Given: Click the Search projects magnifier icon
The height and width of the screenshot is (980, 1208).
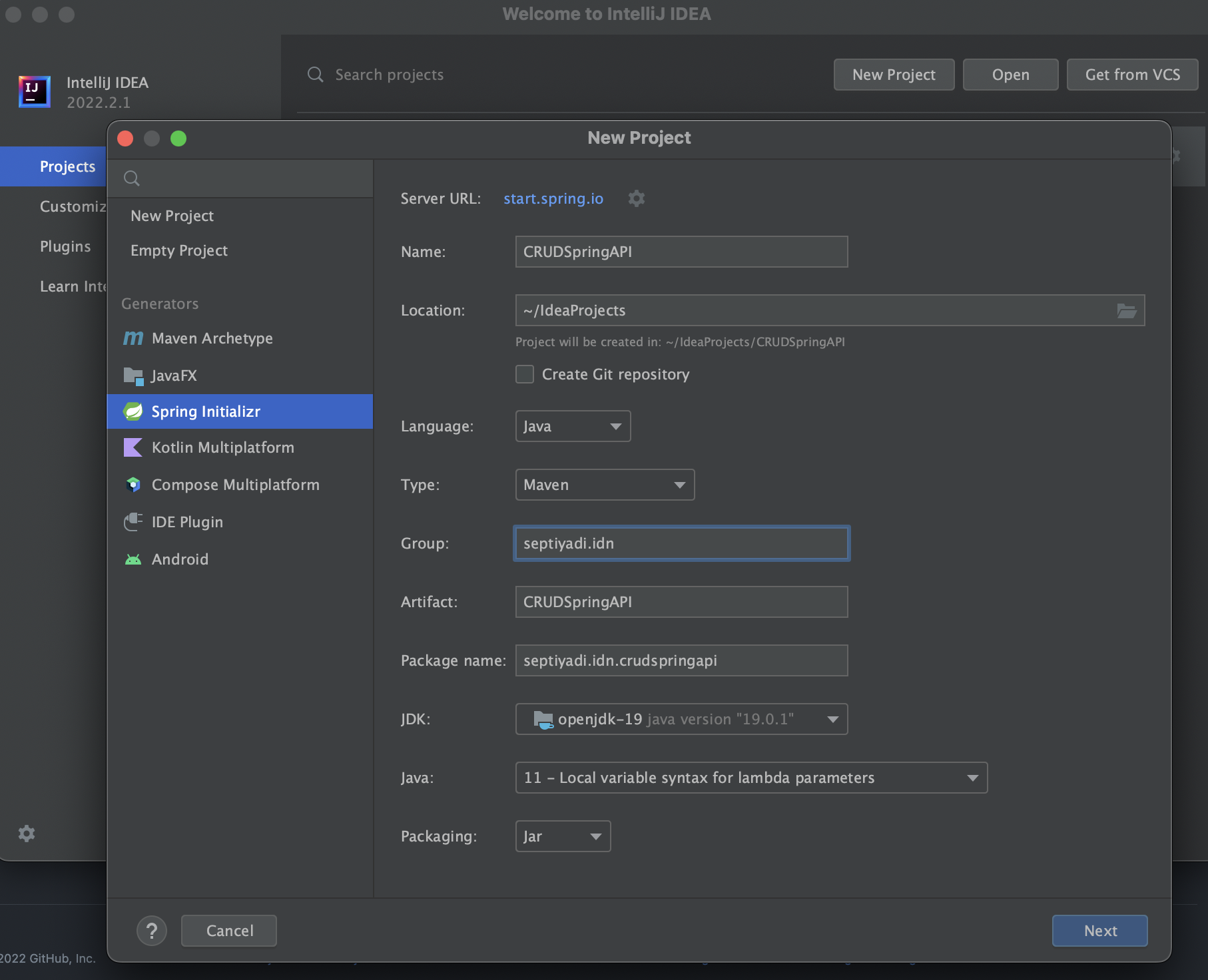Looking at the screenshot, I should pyautogui.click(x=316, y=75).
